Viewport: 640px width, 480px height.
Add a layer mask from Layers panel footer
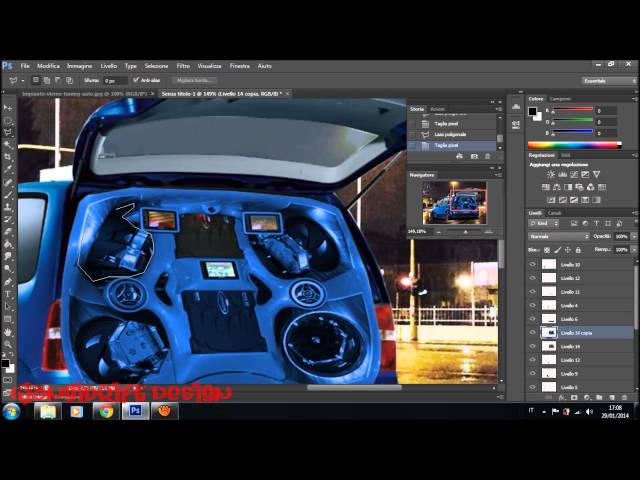click(574, 397)
